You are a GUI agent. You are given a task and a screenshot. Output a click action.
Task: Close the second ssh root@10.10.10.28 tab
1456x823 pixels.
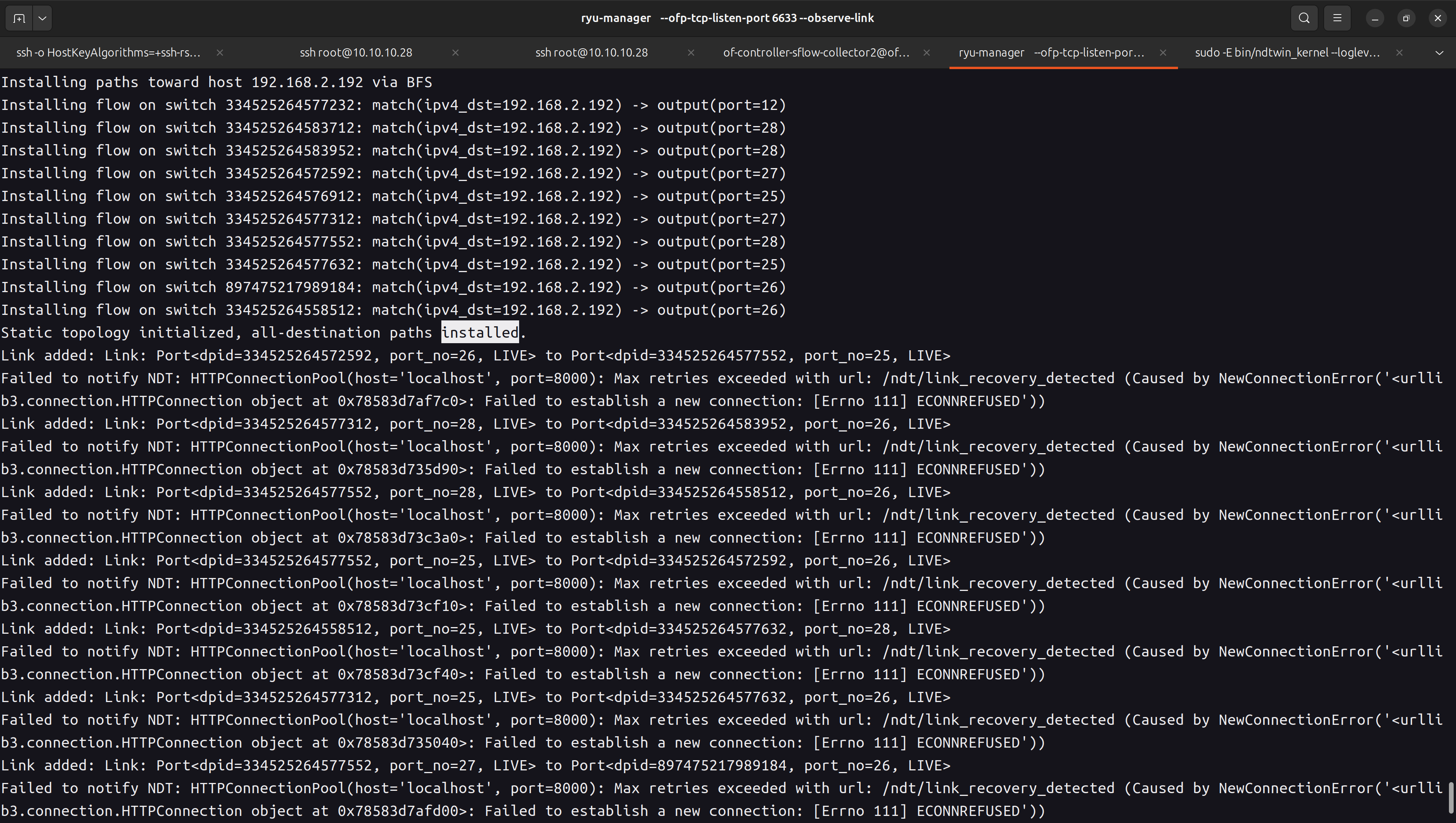pyautogui.click(x=691, y=53)
